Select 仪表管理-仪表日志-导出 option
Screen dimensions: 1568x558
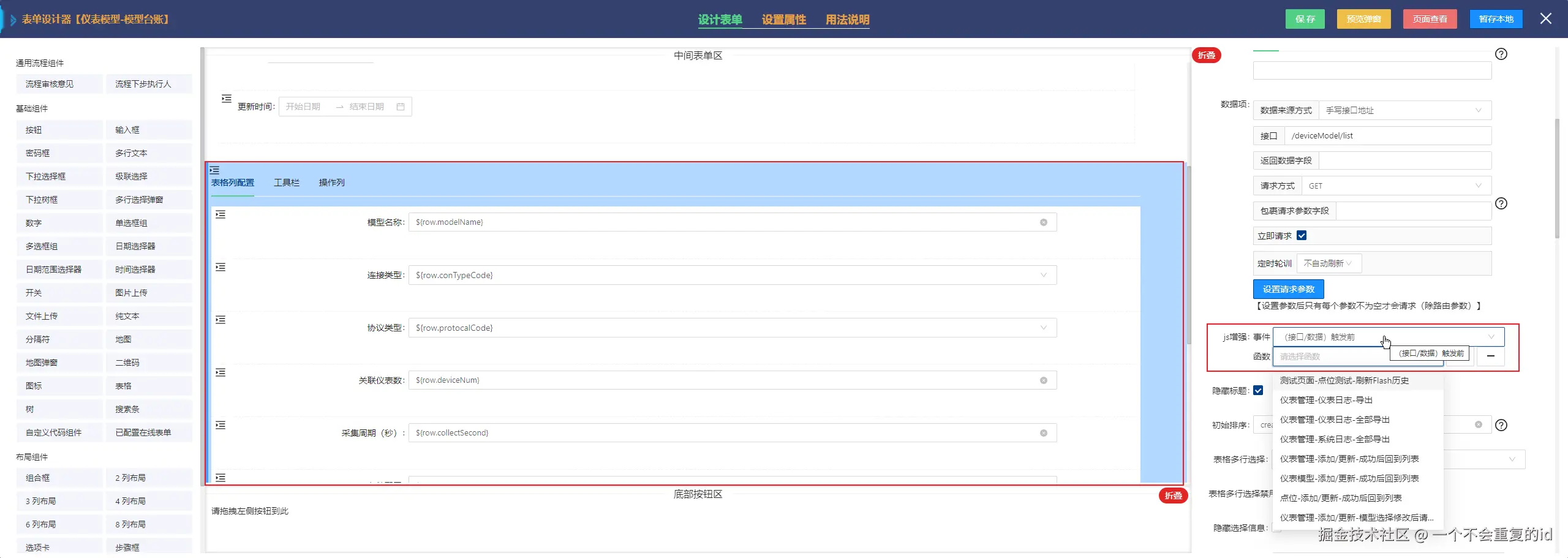pos(1358,400)
